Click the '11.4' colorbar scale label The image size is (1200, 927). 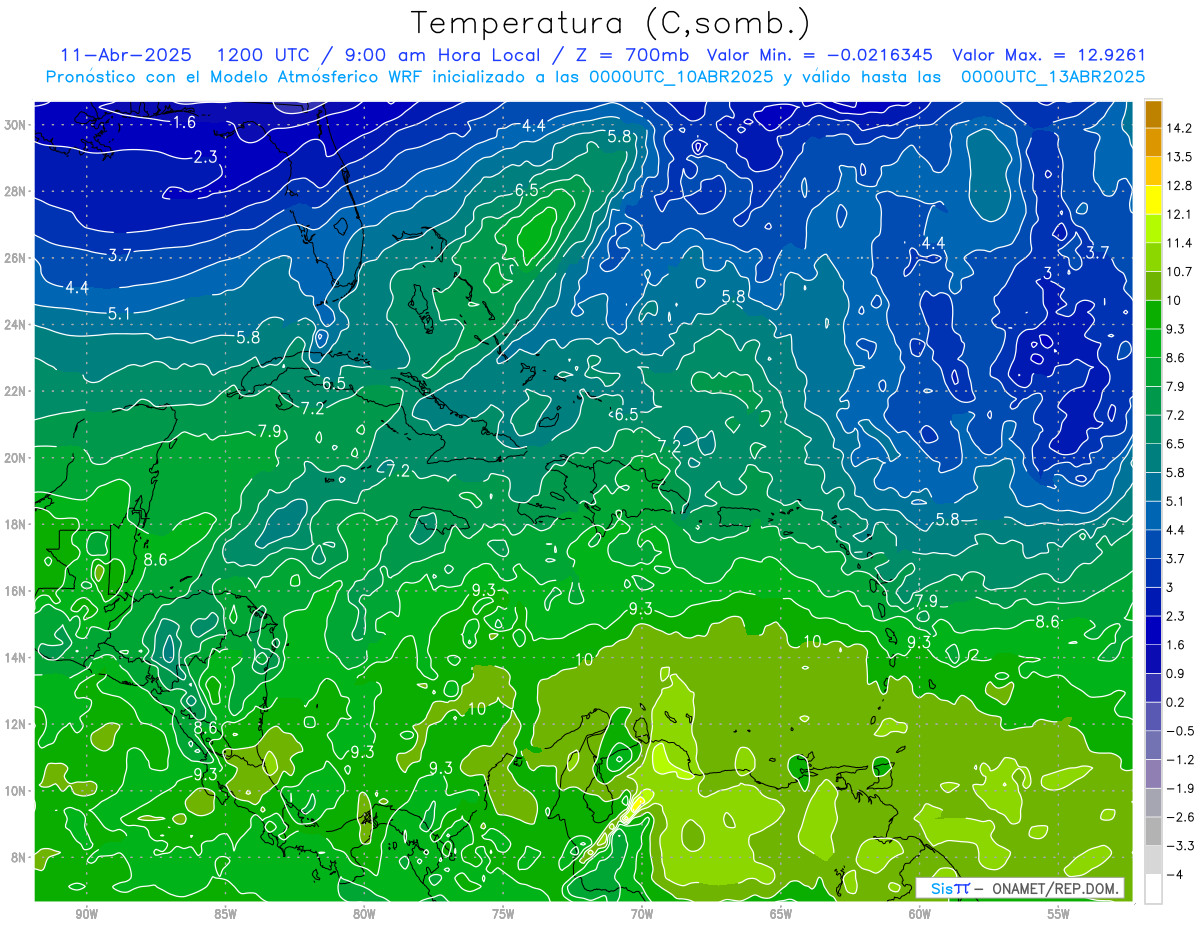(x=1181, y=243)
